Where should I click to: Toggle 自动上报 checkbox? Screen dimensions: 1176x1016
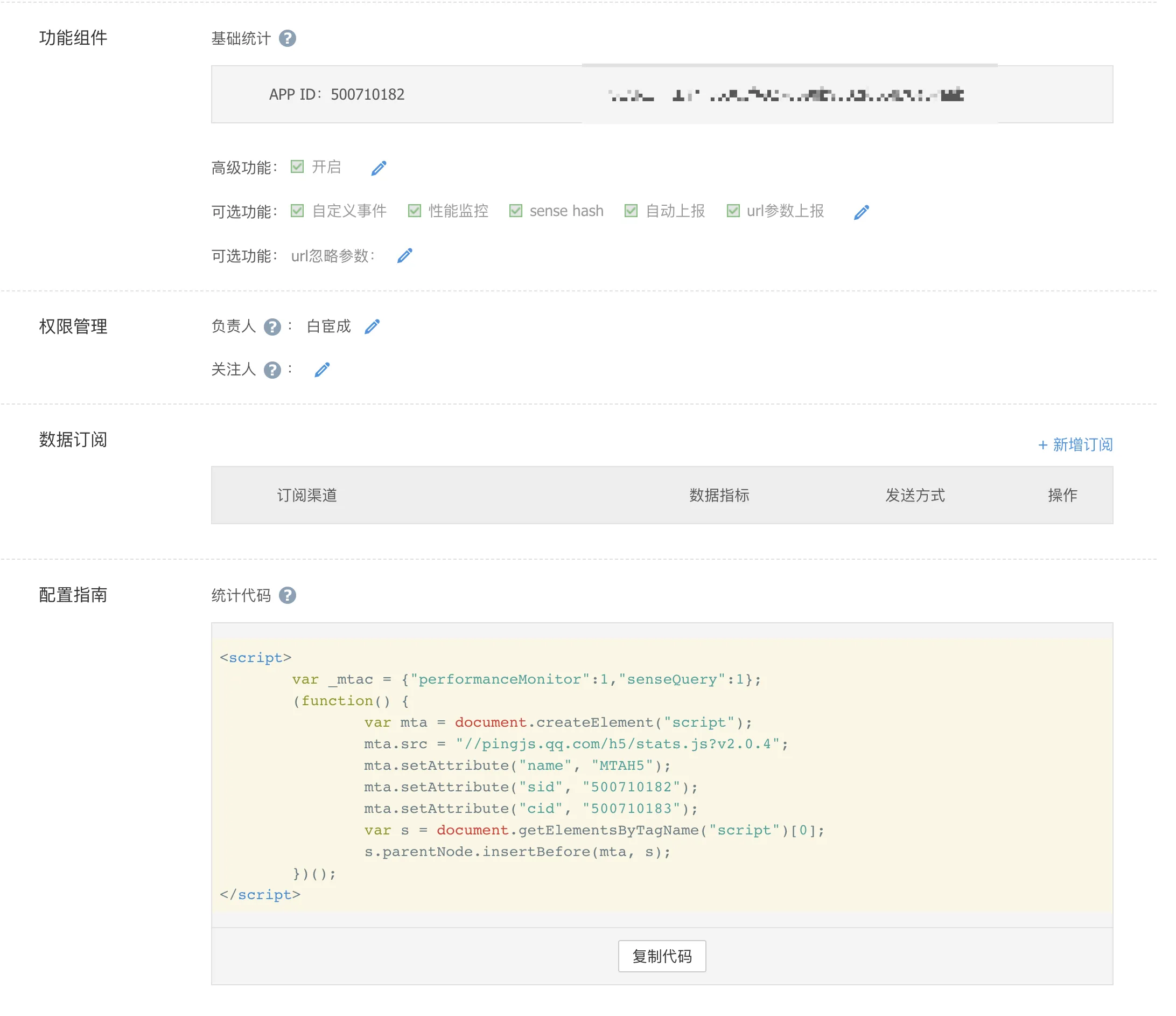[x=631, y=211]
